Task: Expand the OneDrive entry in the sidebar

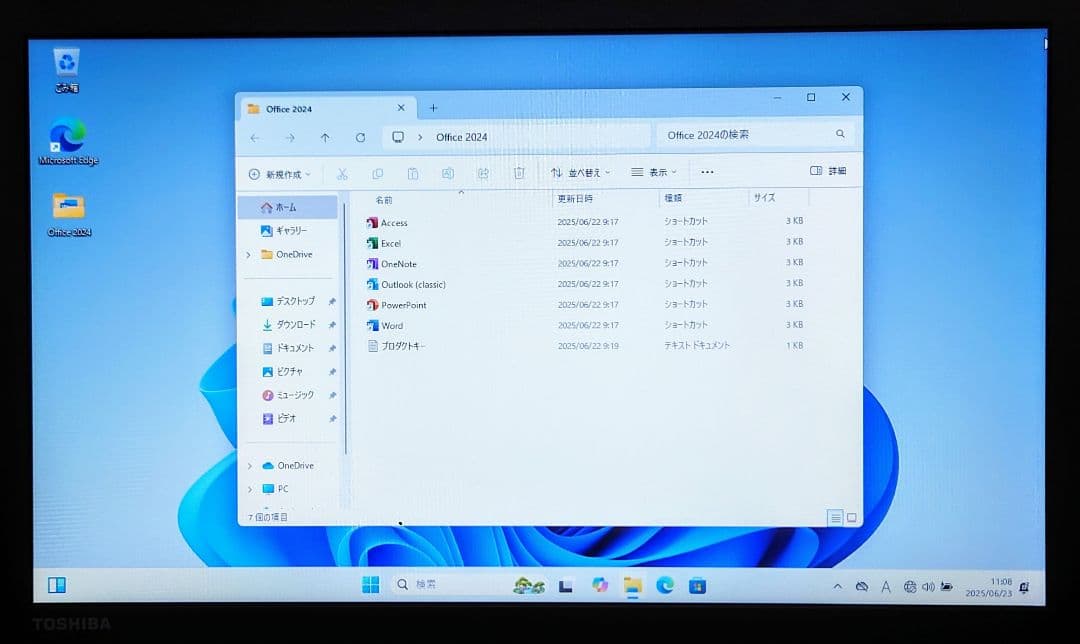Action: click(x=247, y=254)
